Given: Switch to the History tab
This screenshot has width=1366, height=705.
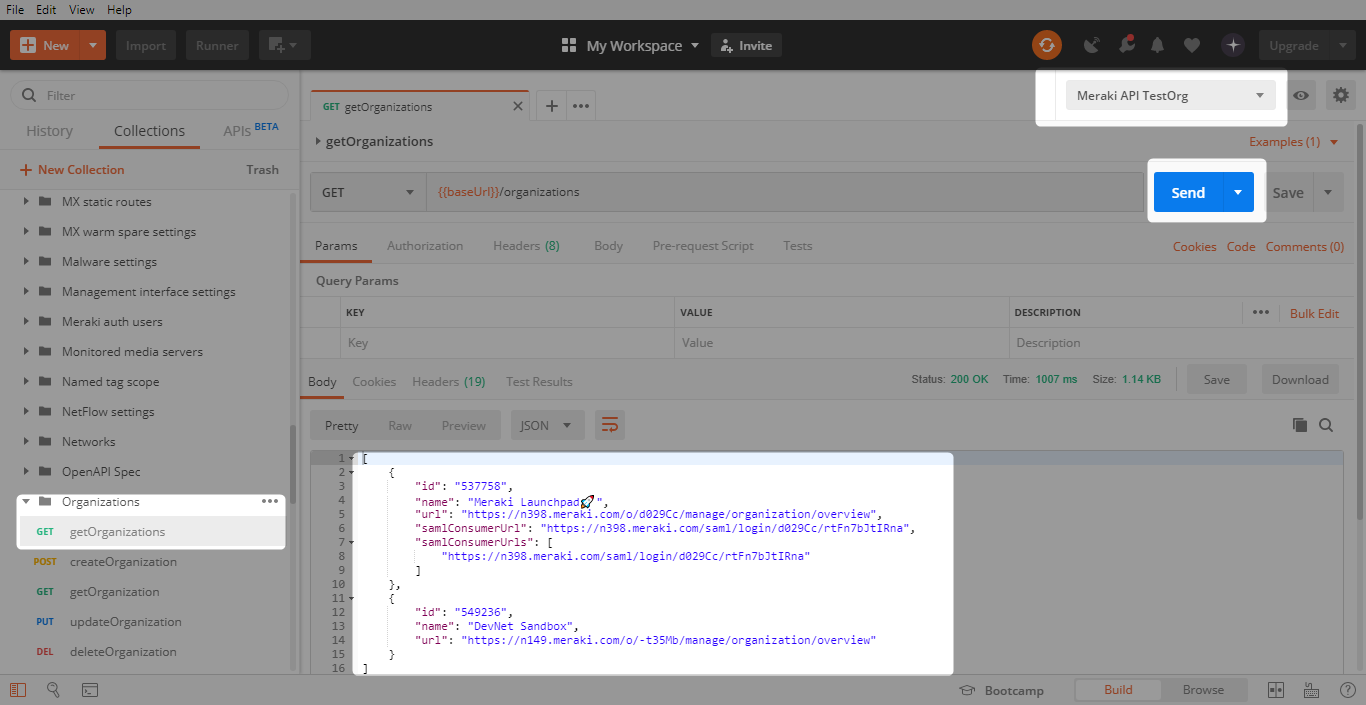Looking at the screenshot, I should click(x=49, y=131).
